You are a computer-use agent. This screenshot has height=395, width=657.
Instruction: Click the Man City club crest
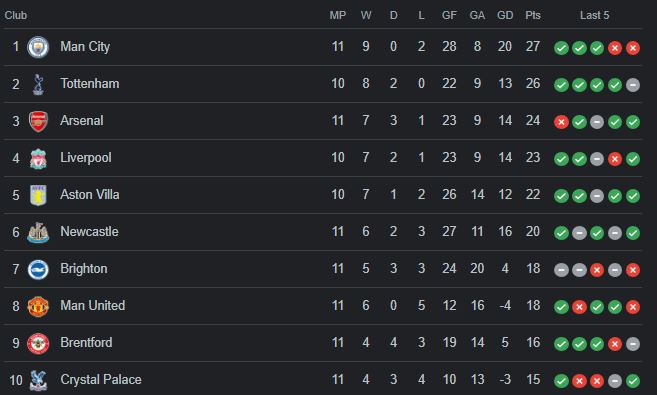[38, 47]
